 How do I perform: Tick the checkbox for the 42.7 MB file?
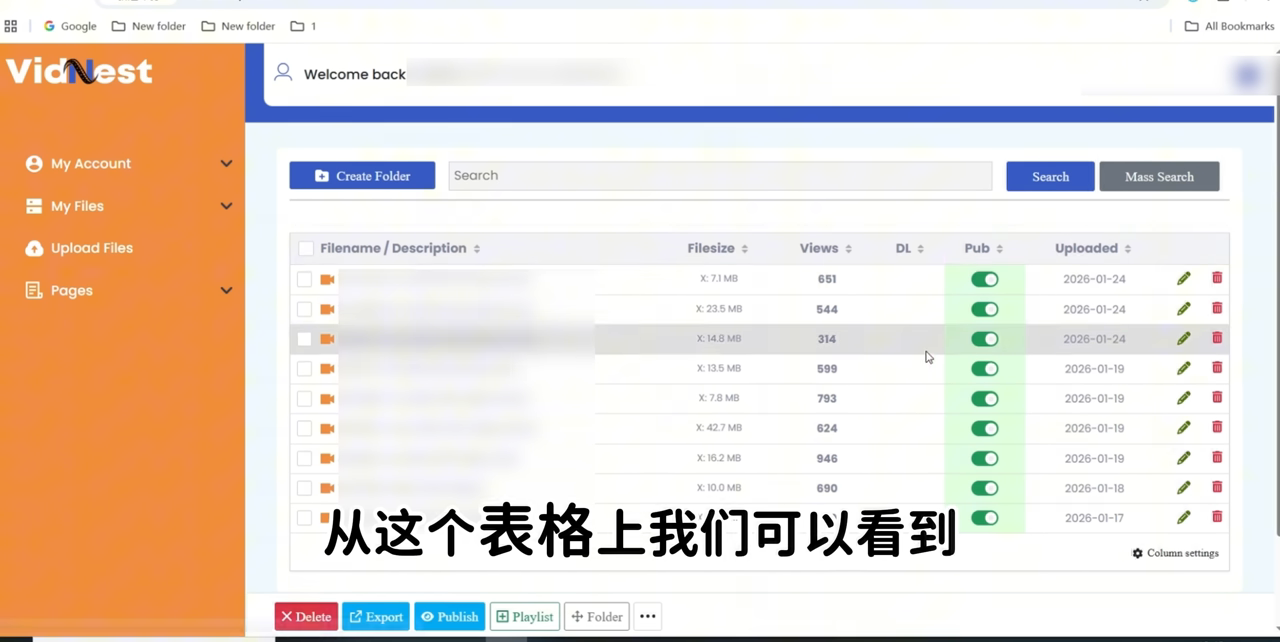pos(304,428)
